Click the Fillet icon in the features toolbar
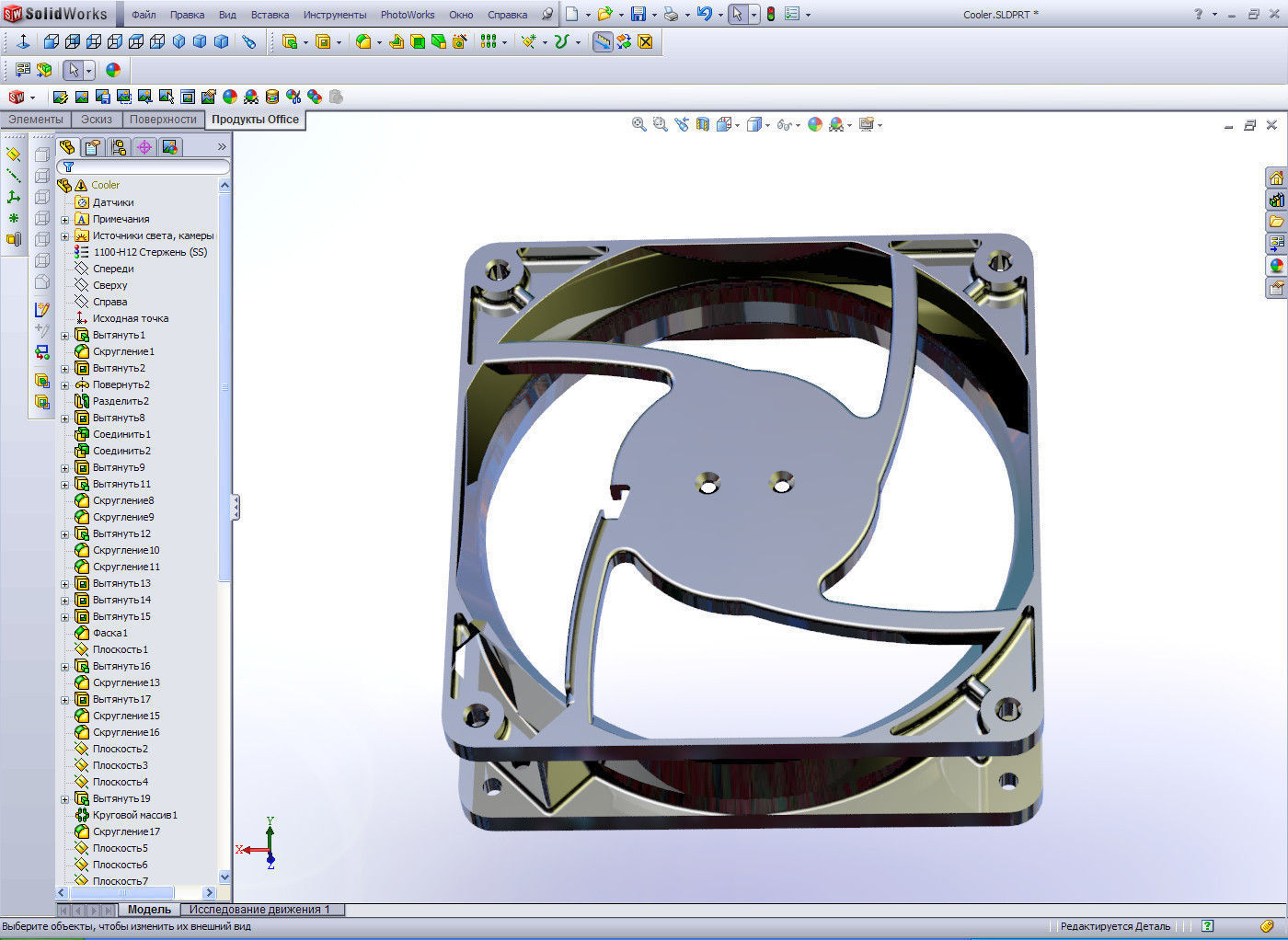The height and width of the screenshot is (940, 1288). [x=363, y=41]
